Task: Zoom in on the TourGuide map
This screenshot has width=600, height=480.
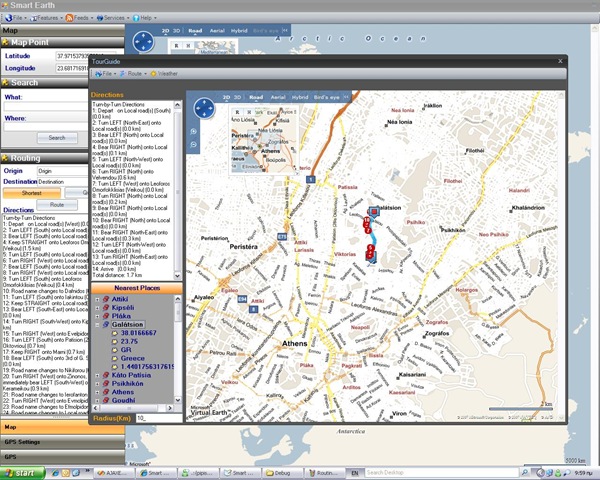Action: coord(194,132)
